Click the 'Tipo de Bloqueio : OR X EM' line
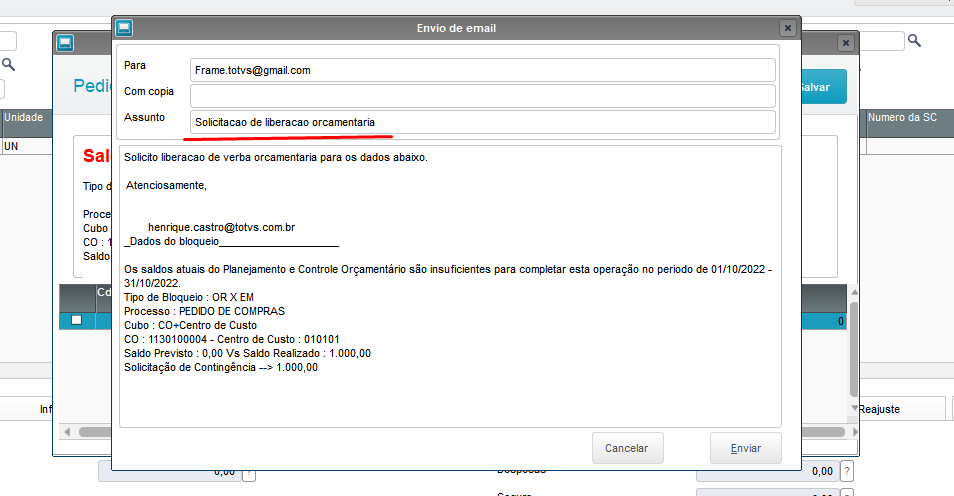 (x=189, y=297)
